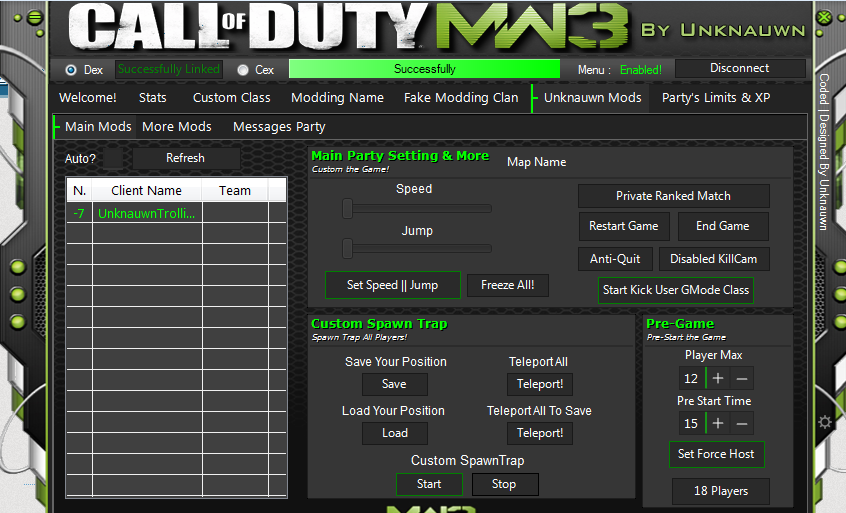Click the Successfully progress bar
Viewport: 846px width, 513px height.
point(424,69)
